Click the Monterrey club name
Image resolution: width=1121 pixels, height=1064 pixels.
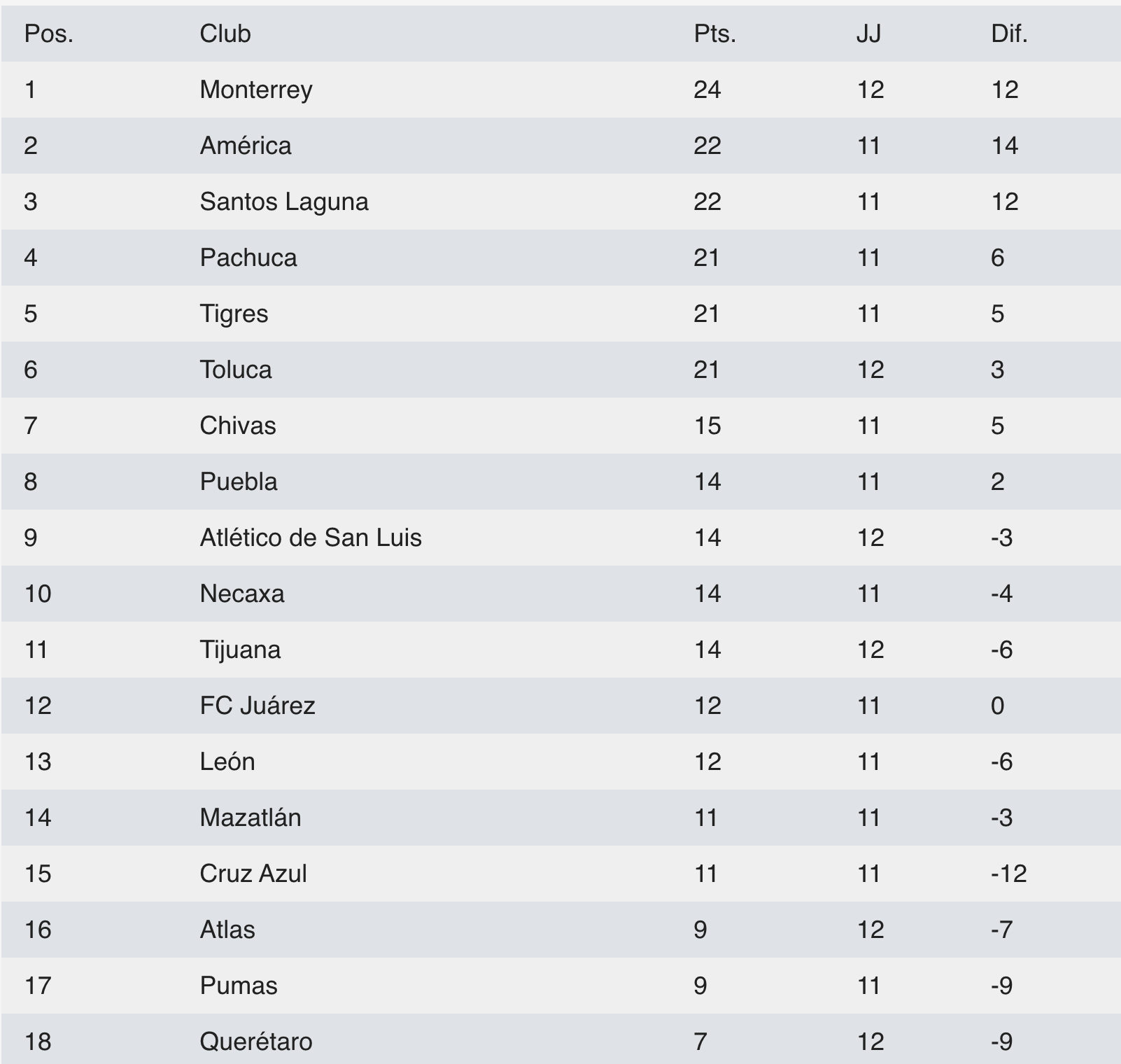pyautogui.click(x=256, y=90)
